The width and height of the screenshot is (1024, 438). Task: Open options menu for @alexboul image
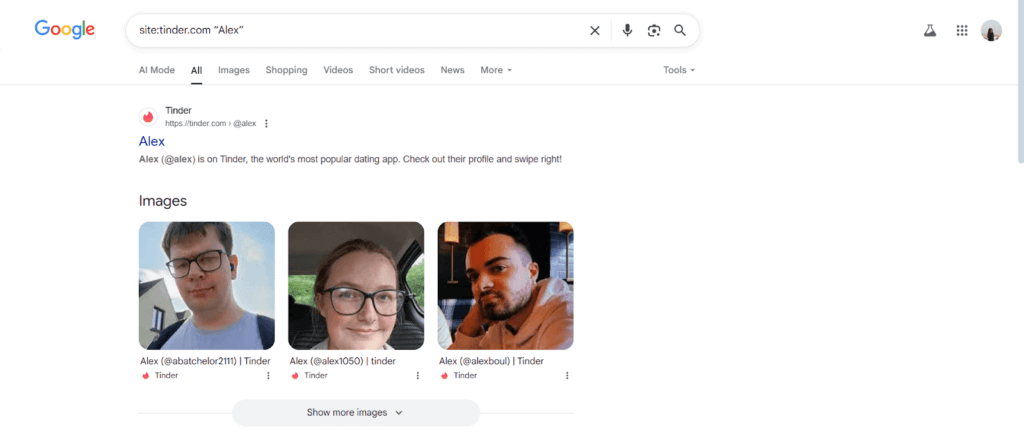(x=567, y=375)
